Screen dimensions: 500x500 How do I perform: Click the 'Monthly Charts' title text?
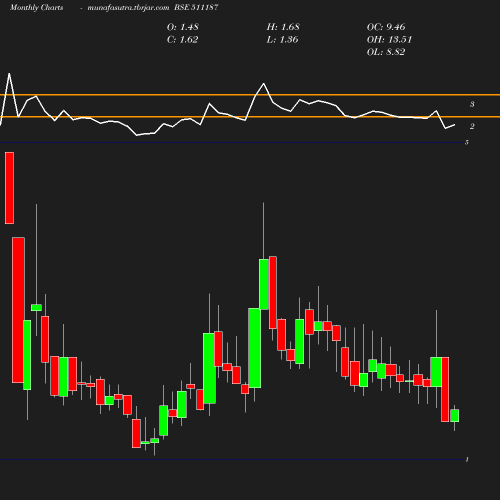tap(37, 7)
